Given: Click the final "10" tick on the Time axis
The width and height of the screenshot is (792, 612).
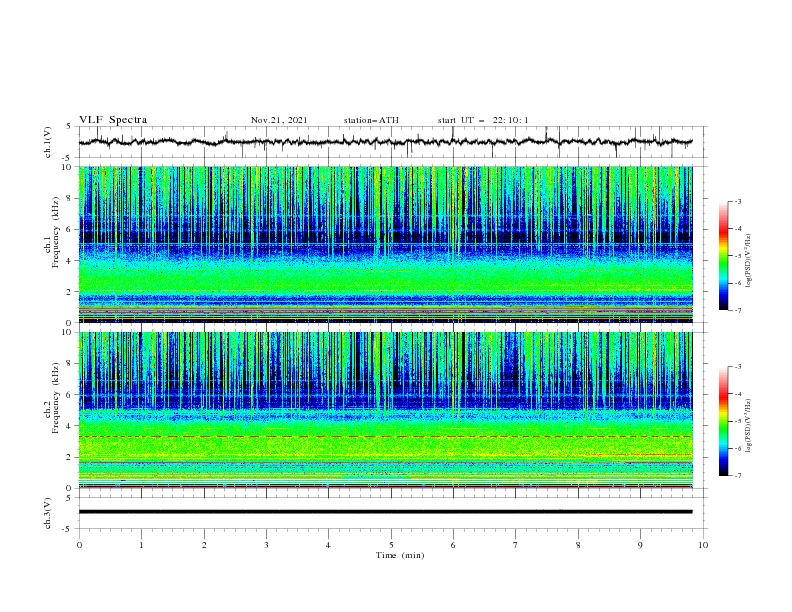Looking at the screenshot, I should (x=703, y=545).
